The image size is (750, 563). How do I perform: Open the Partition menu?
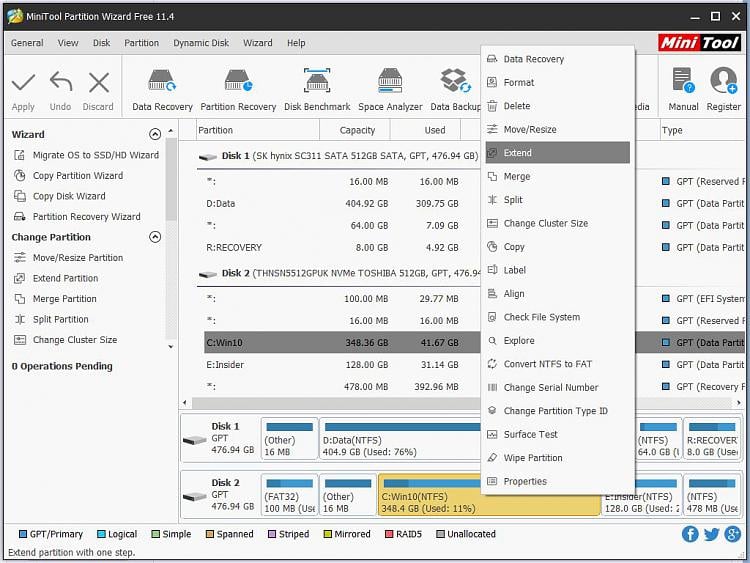[x=142, y=43]
